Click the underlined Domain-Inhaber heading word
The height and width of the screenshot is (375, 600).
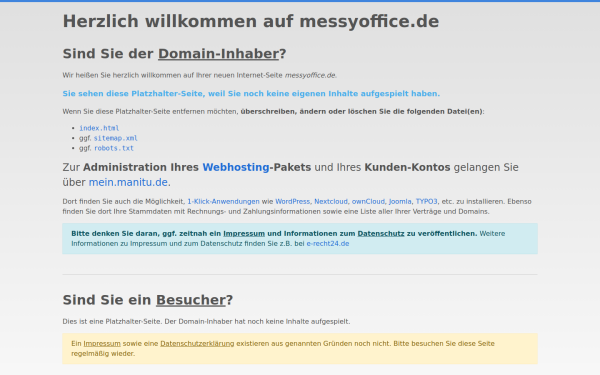click(218, 54)
